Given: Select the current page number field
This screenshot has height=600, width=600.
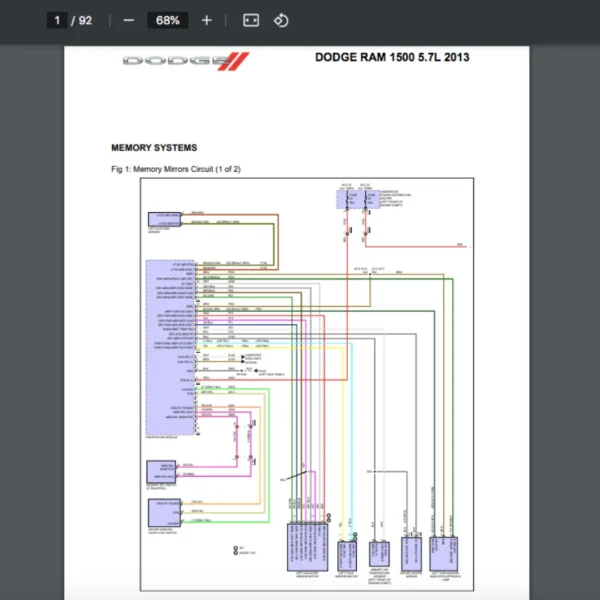Looking at the screenshot, I should 58,20.
